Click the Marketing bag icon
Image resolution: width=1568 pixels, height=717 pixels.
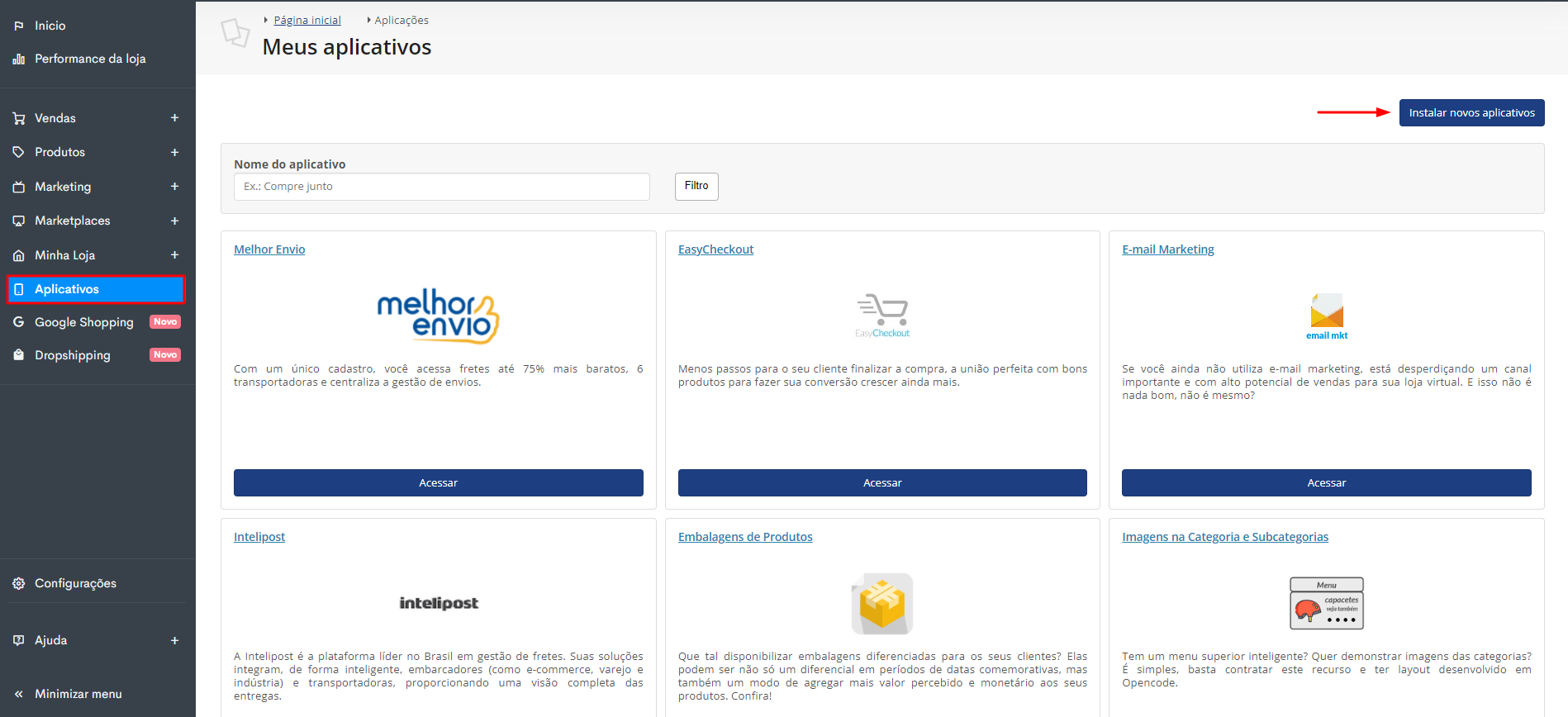(x=19, y=187)
